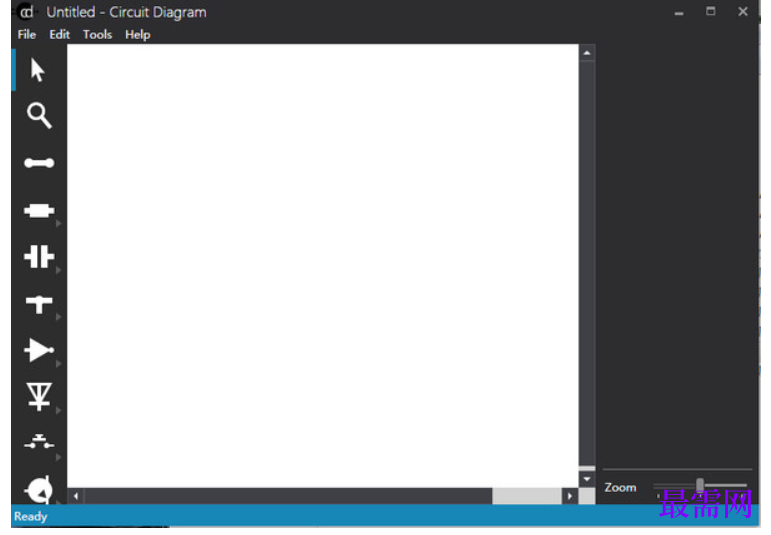Select the resistor component tool
This screenshot has height=535, width=771.
tap(39, 210)
